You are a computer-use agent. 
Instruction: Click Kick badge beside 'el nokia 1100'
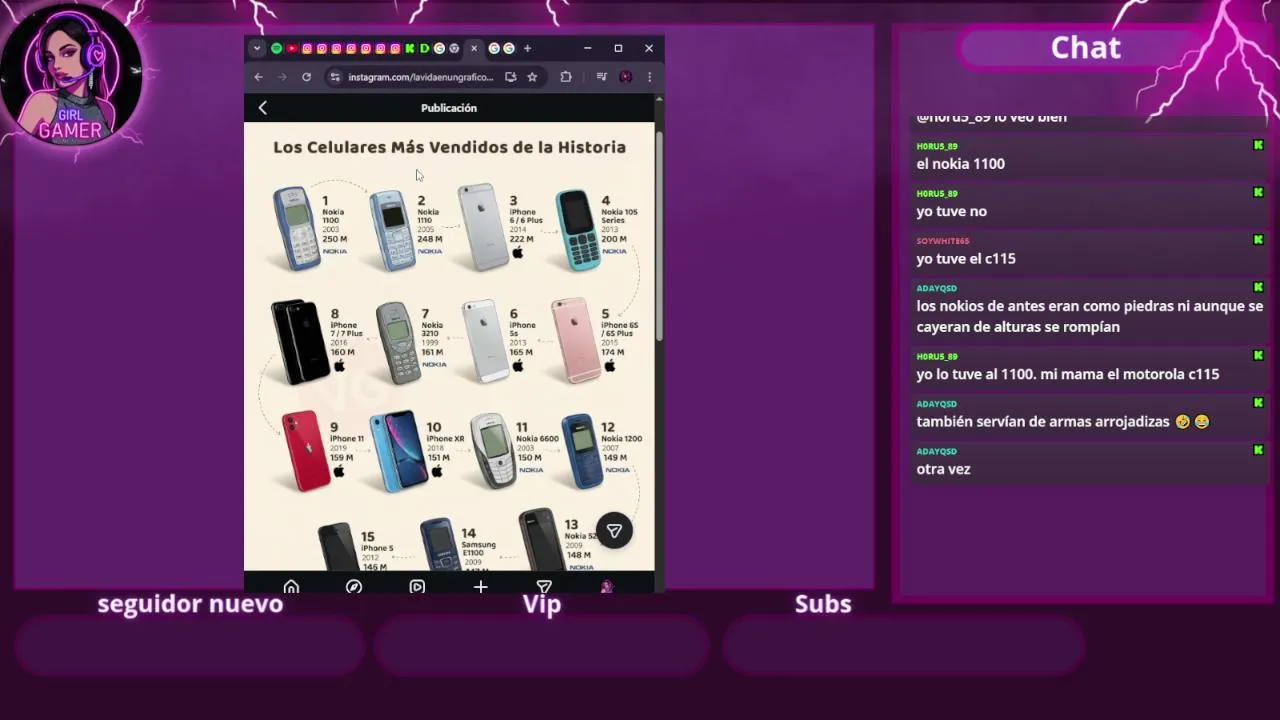[1258, 145]
